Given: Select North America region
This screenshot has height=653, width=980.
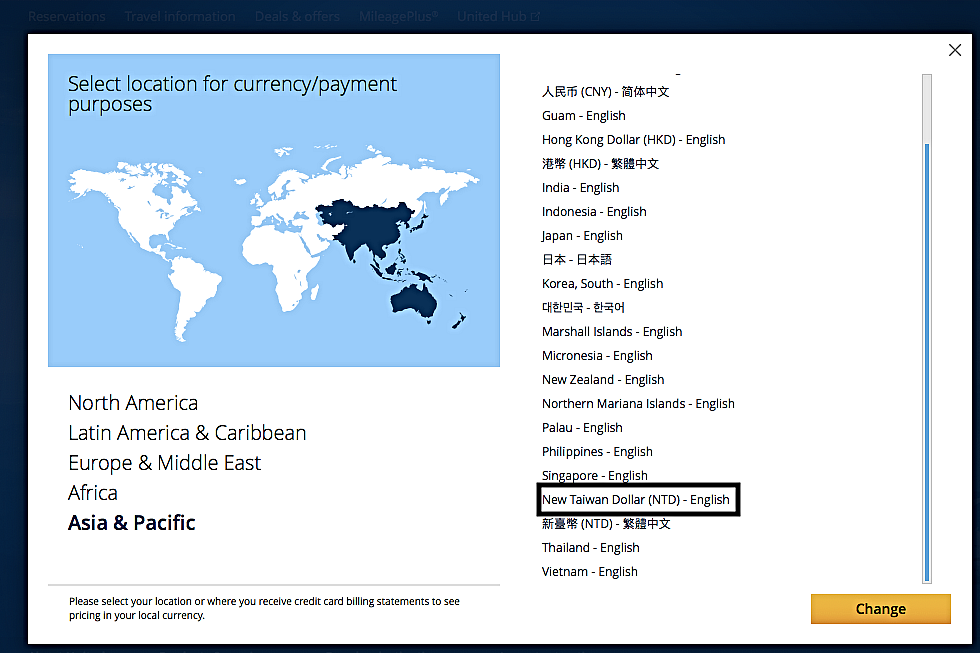Looking at the screenshot, I should point(133,403).
